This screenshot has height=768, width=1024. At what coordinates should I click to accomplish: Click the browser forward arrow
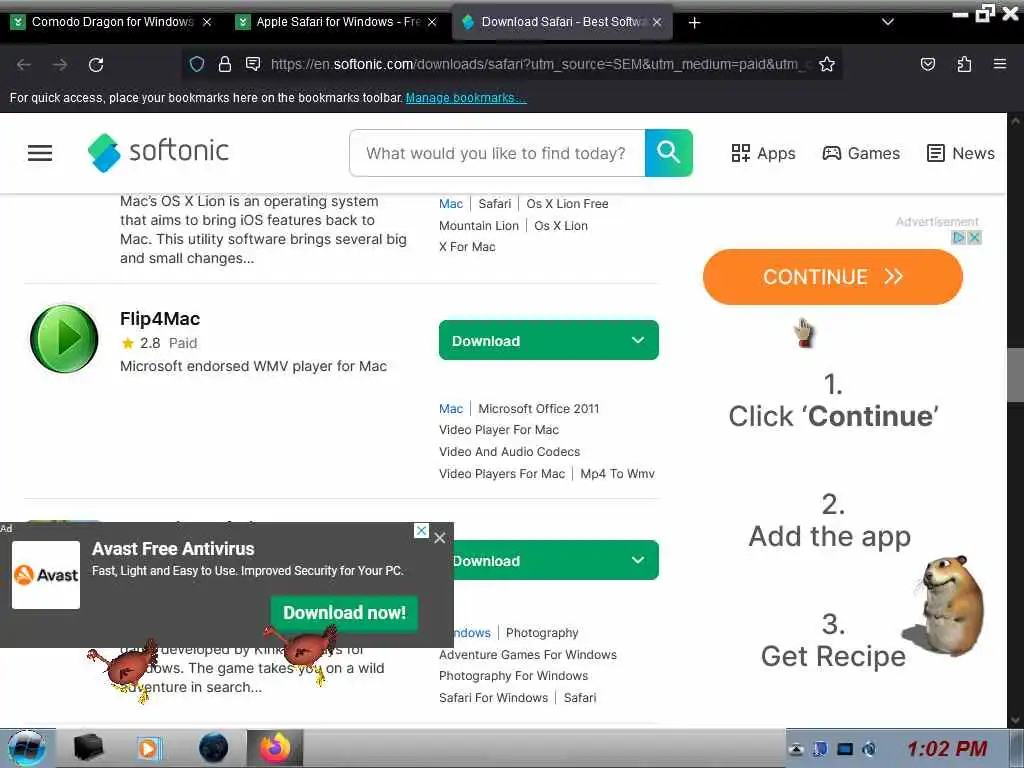[60, 65]
